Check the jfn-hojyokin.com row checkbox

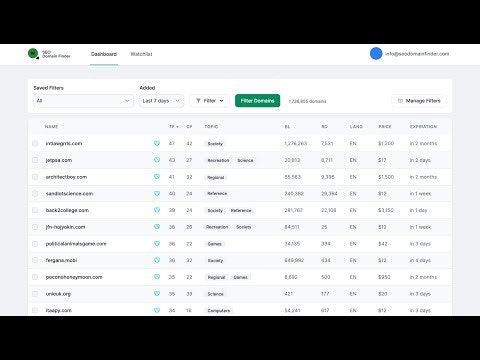[x=35, y=227]
